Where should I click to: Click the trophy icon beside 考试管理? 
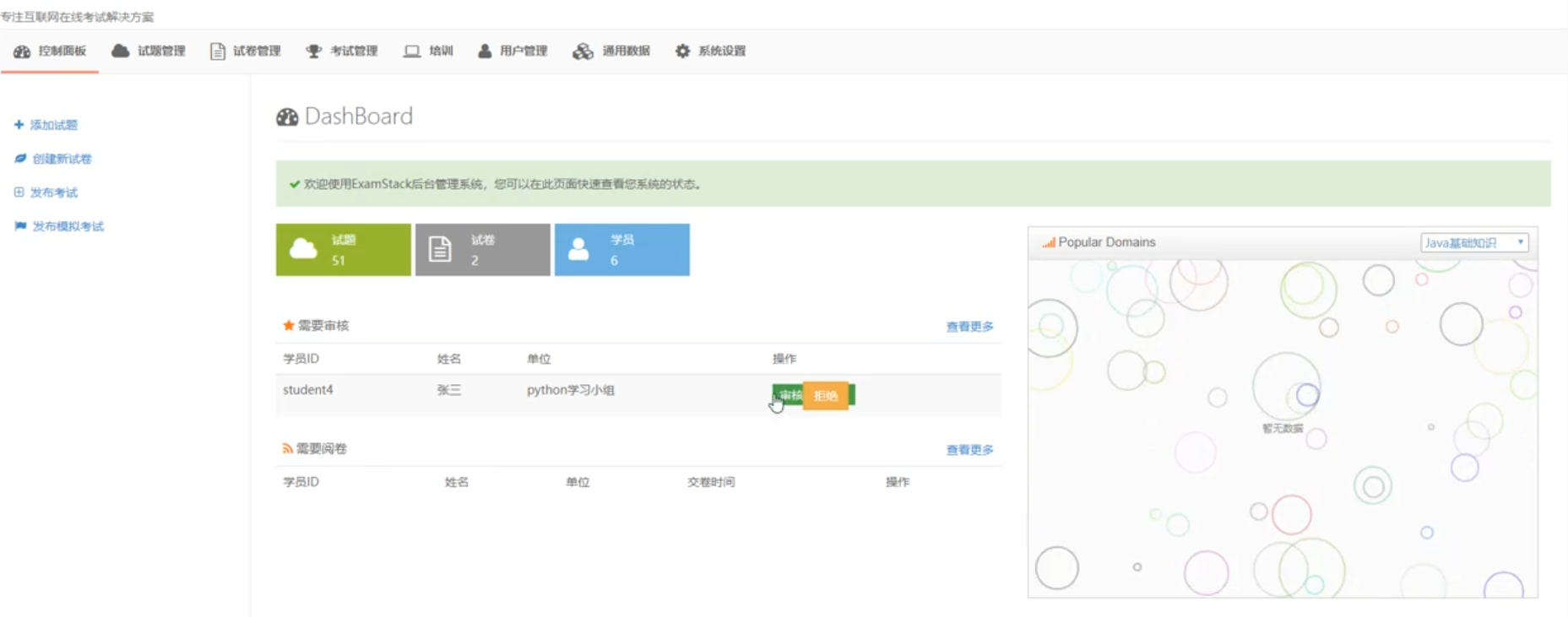[313, 51]
